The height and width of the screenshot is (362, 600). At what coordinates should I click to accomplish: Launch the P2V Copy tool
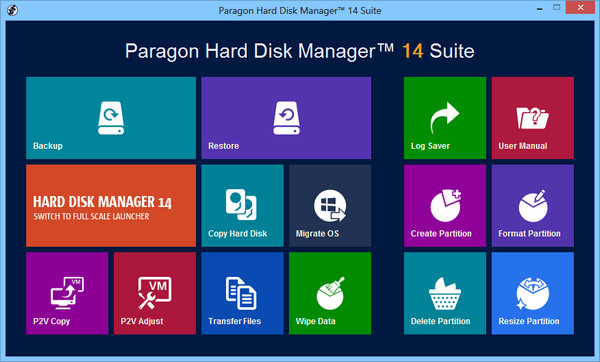coord(67,293)
